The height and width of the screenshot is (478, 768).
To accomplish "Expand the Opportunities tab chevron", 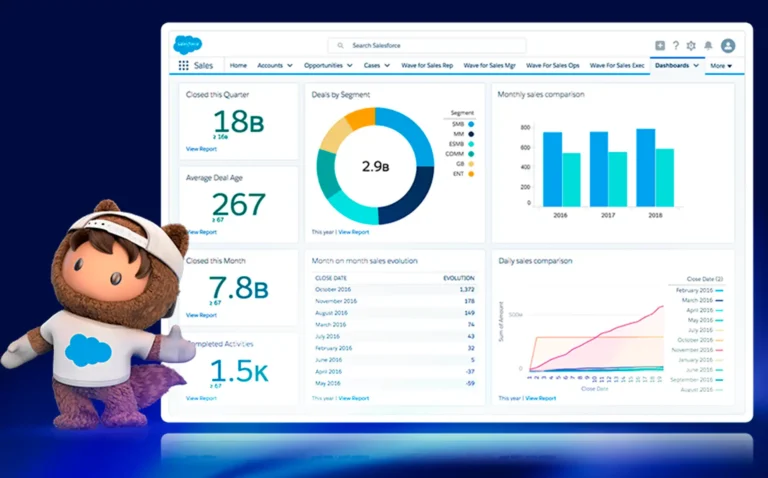I will [x=350, y=66].
